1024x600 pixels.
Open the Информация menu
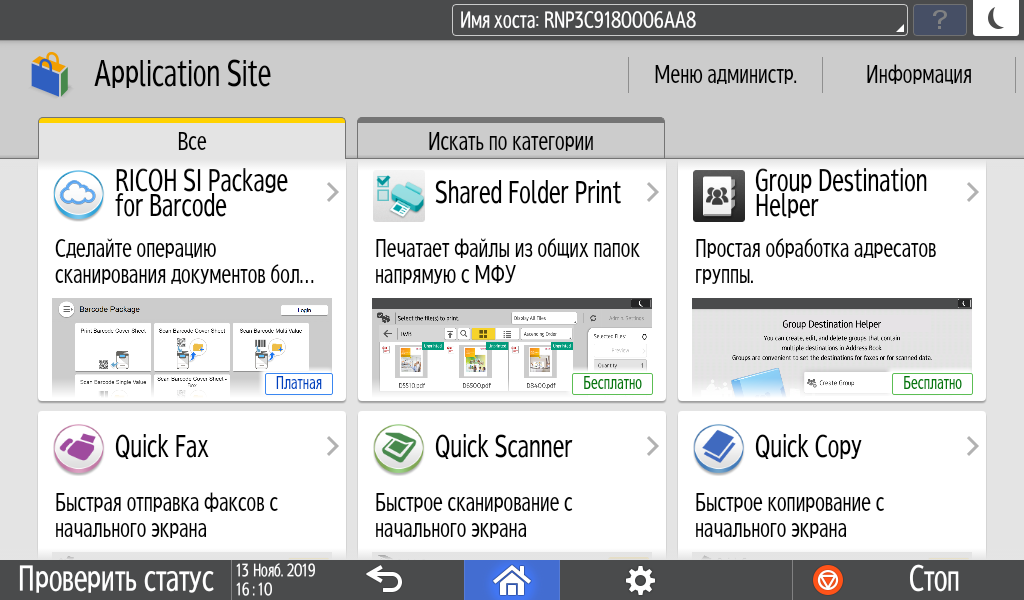(x=918, y=75)
